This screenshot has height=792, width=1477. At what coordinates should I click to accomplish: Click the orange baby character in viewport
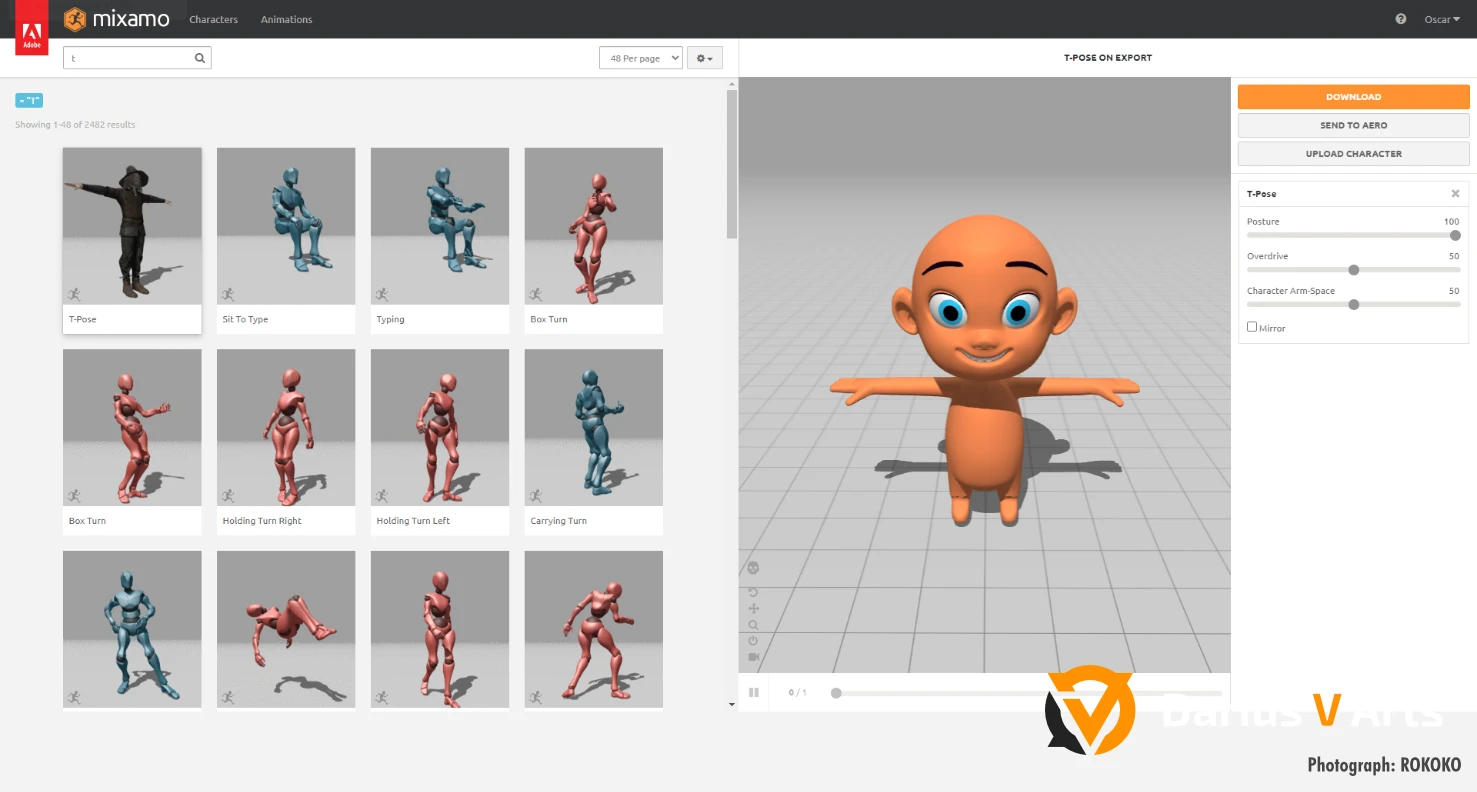click(x=985, y=370)
